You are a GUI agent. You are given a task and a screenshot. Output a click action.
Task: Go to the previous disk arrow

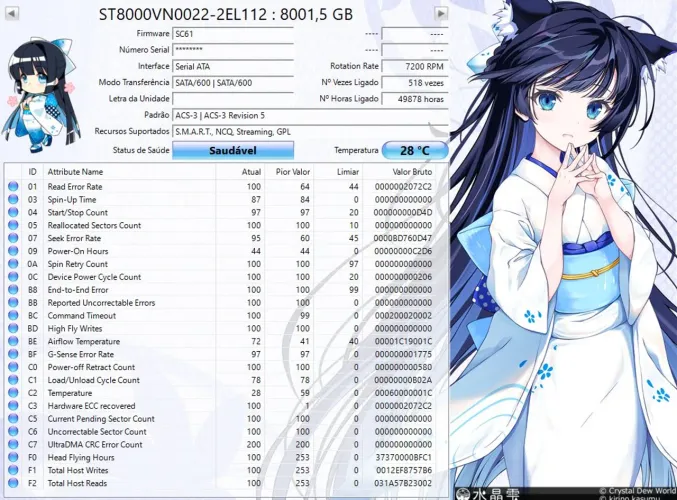pos(11,14)
